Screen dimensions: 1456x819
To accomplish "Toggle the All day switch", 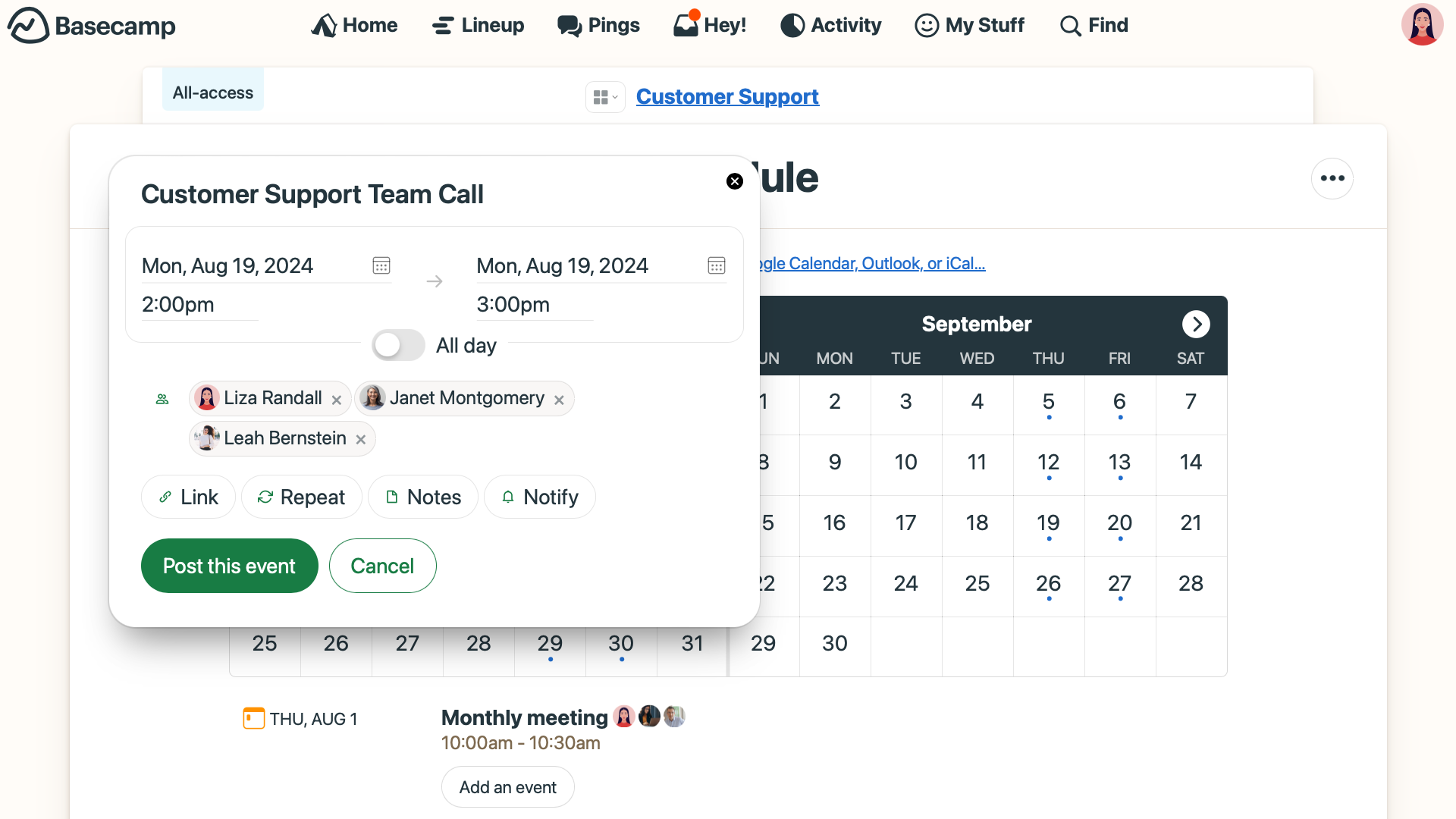I will click(398, 345).
